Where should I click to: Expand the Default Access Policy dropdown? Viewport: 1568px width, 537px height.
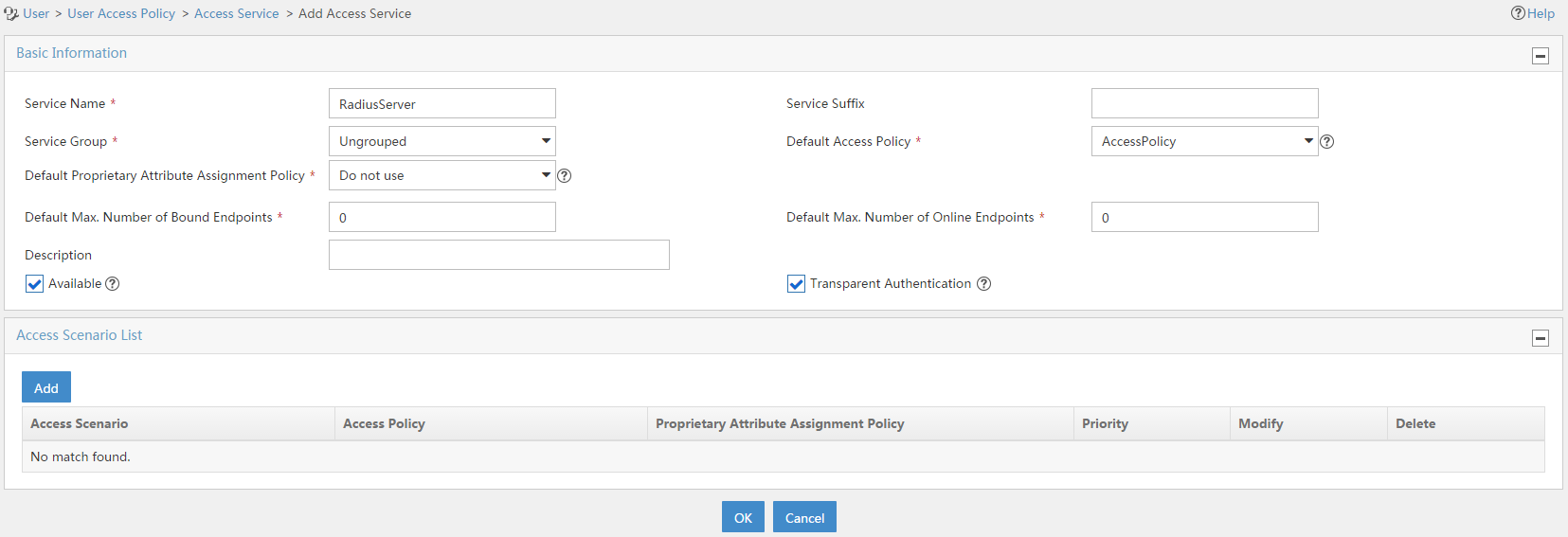pyautogui.click(x=1205, y=141)
